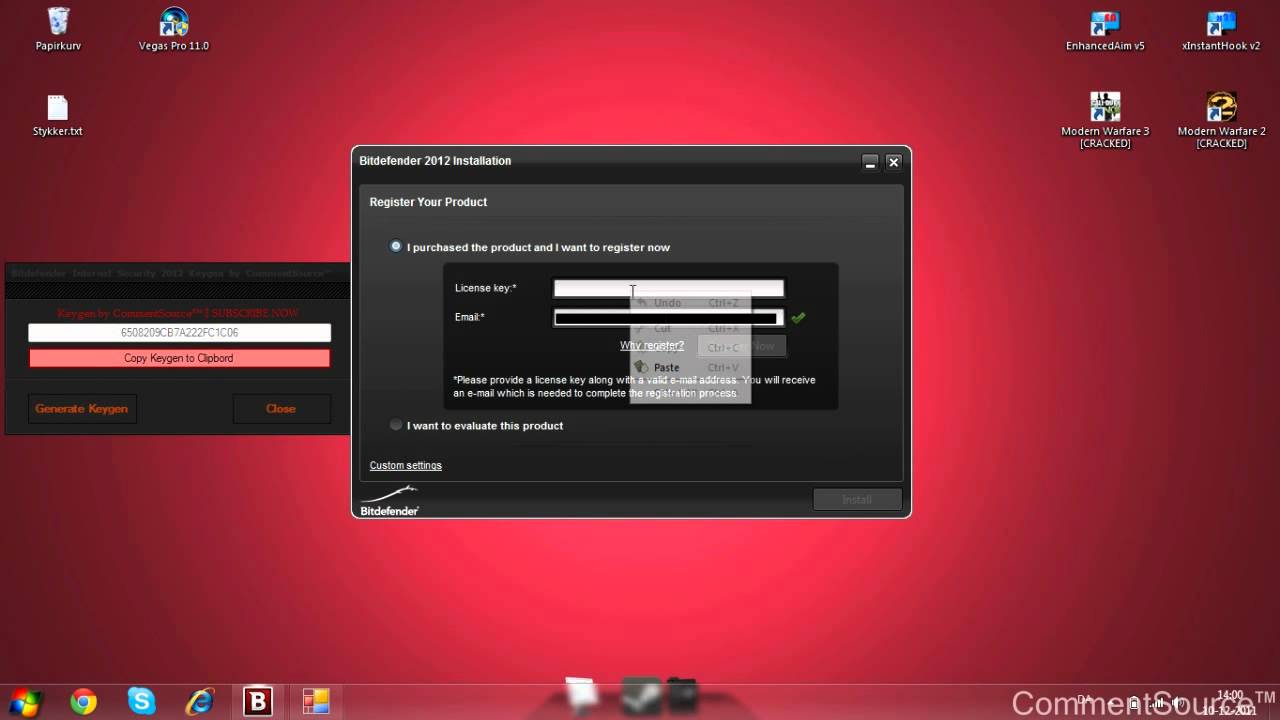Image resolution: width=1280 pixels, height=720 pixels.
Task: Click the Install button
Action: click(857, 499)
